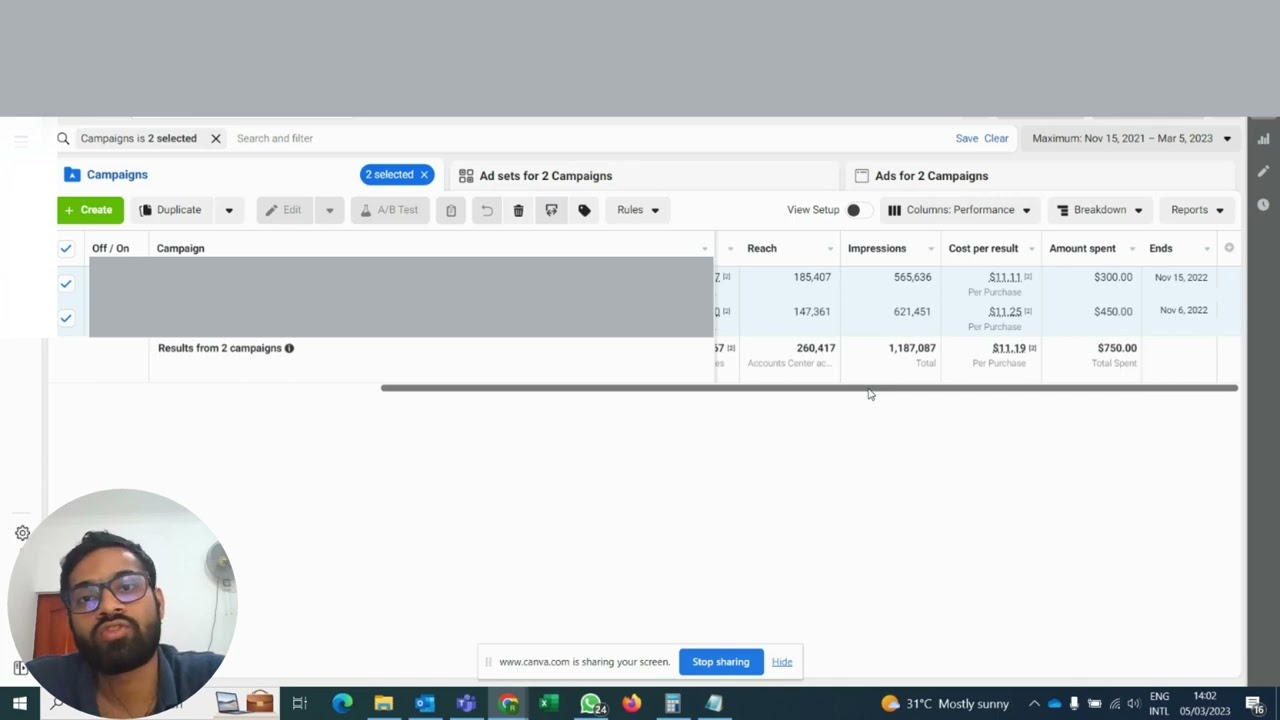Uncheck the campaign row with $300.00 spent
The width and height of the screenshot is (1280, 720).
66,284
